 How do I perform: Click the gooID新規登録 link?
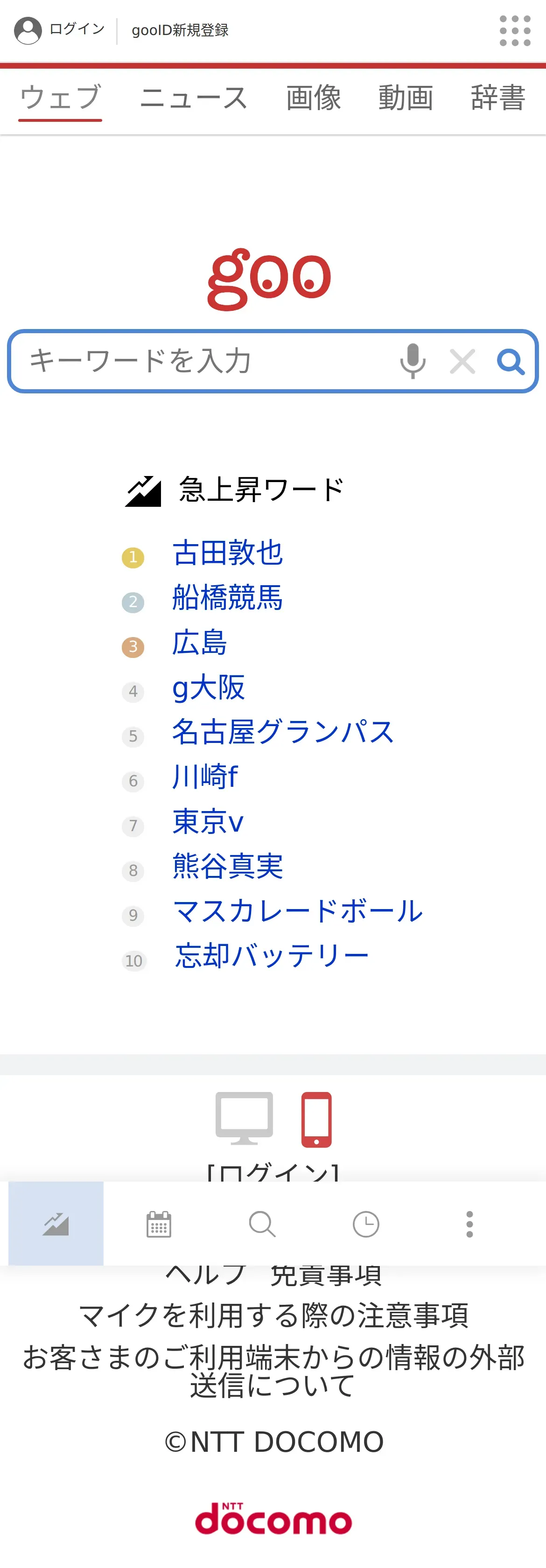[x=180, y=30]
